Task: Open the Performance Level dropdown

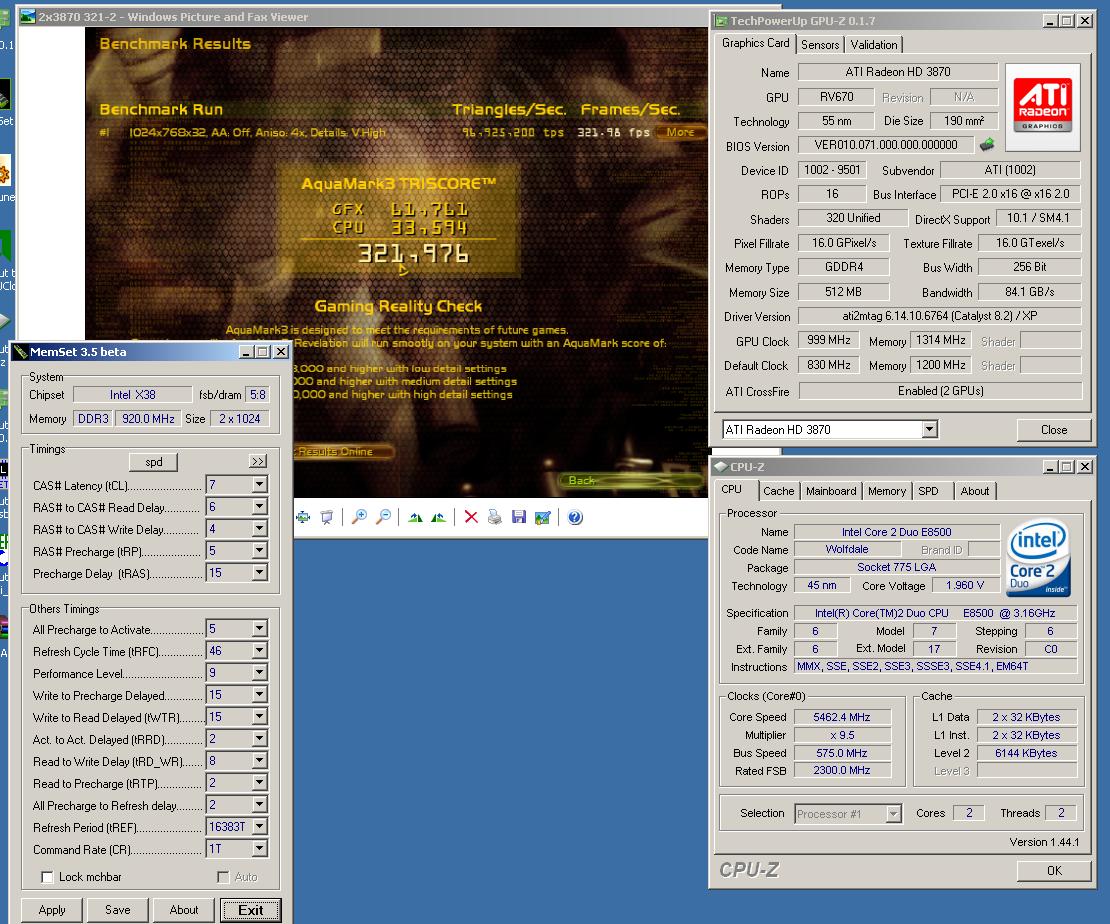Action: (260, 673)
